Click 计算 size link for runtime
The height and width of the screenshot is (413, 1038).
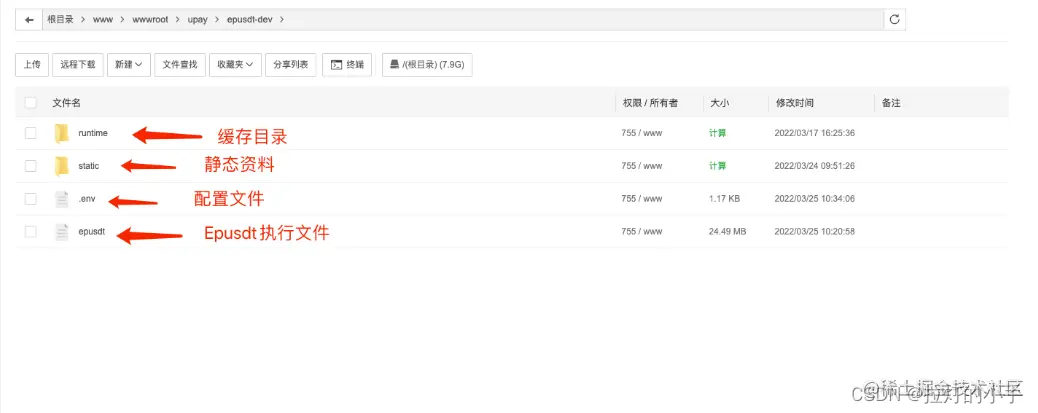click(718, 133)
